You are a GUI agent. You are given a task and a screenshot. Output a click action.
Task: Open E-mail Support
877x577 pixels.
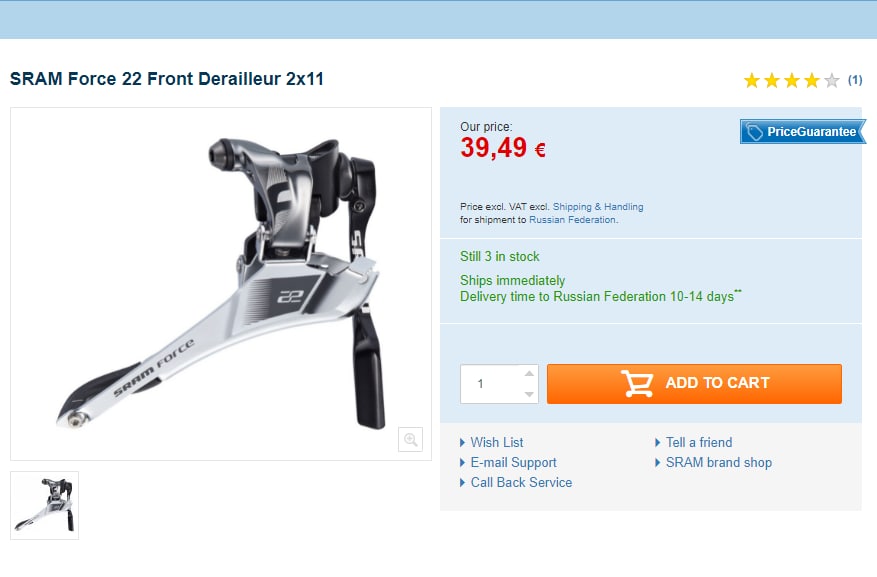513,463
